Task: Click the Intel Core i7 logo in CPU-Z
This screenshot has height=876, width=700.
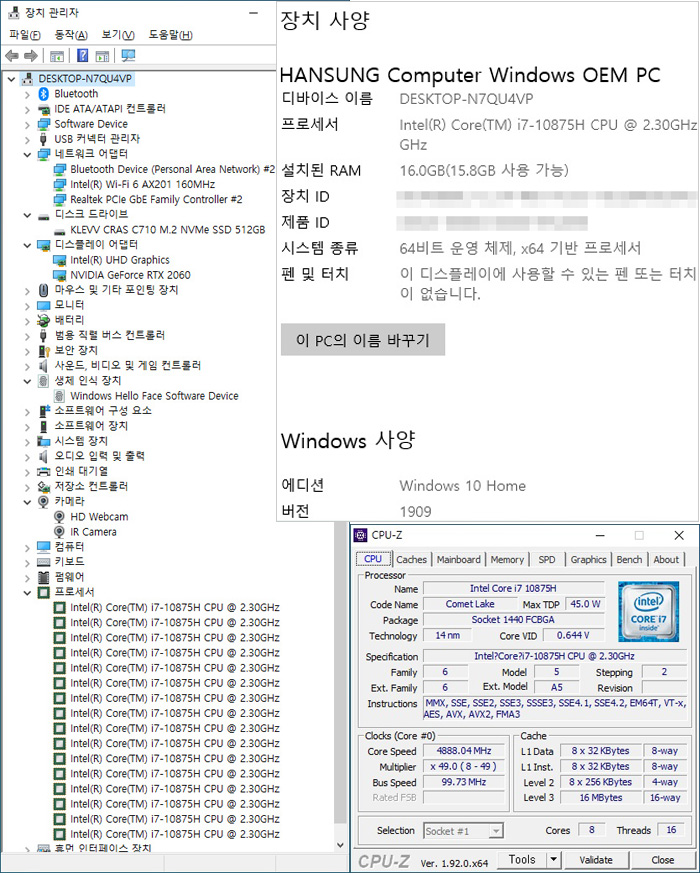Action: tap(649, 611)
